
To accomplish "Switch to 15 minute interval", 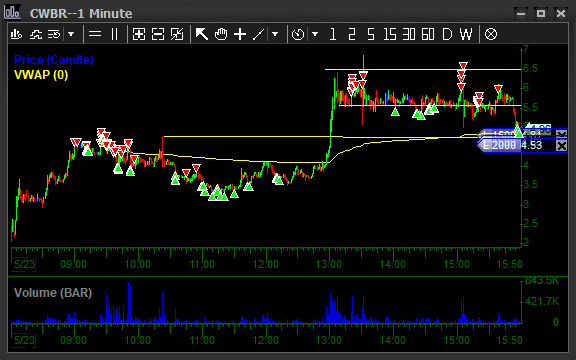I will coord(390,35).
